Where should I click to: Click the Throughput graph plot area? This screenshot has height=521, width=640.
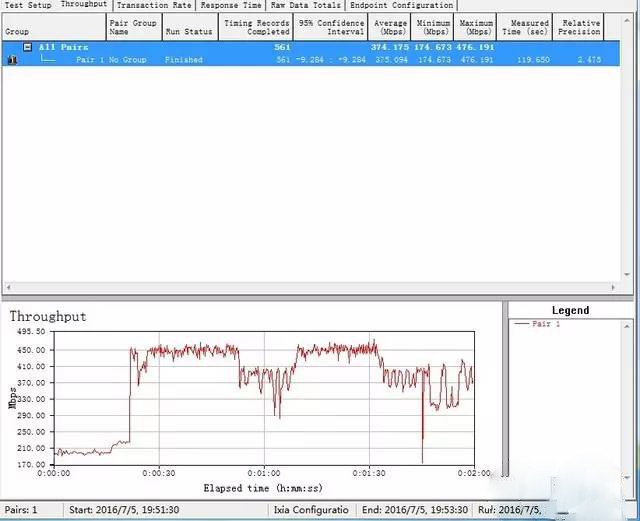coord(263,398)
